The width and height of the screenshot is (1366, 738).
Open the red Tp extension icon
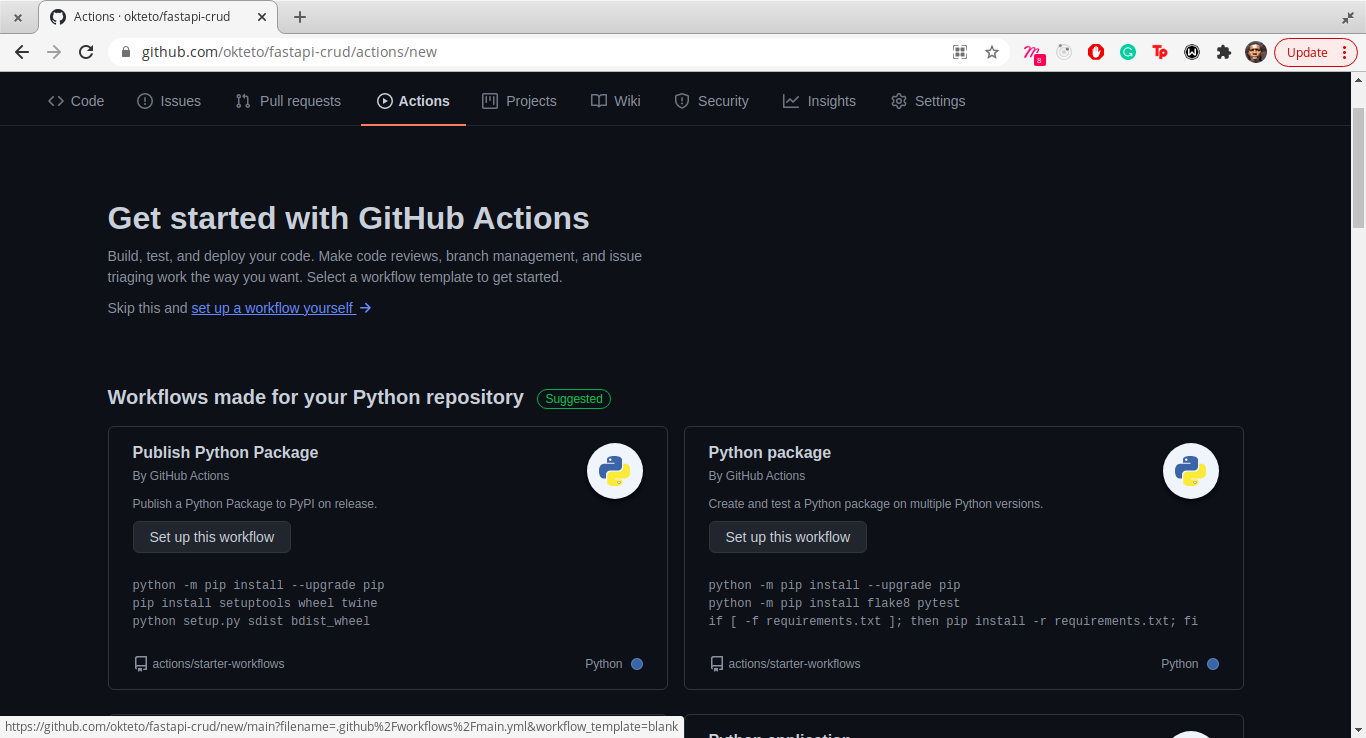[x=1160, y=52]
